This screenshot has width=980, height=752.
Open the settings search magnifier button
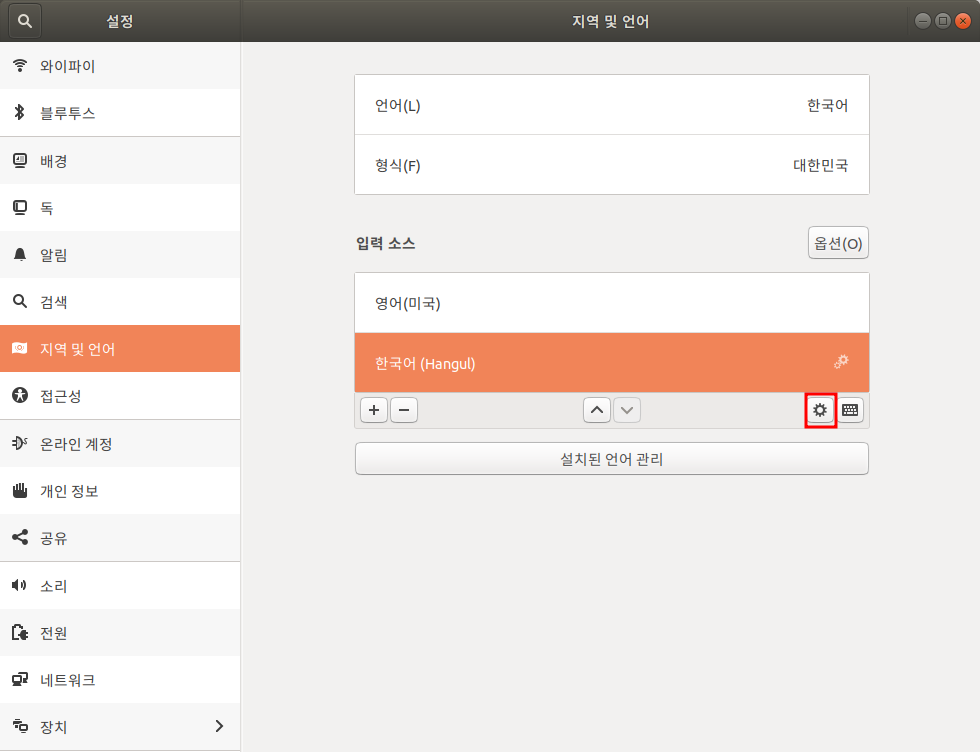[24, 21]
